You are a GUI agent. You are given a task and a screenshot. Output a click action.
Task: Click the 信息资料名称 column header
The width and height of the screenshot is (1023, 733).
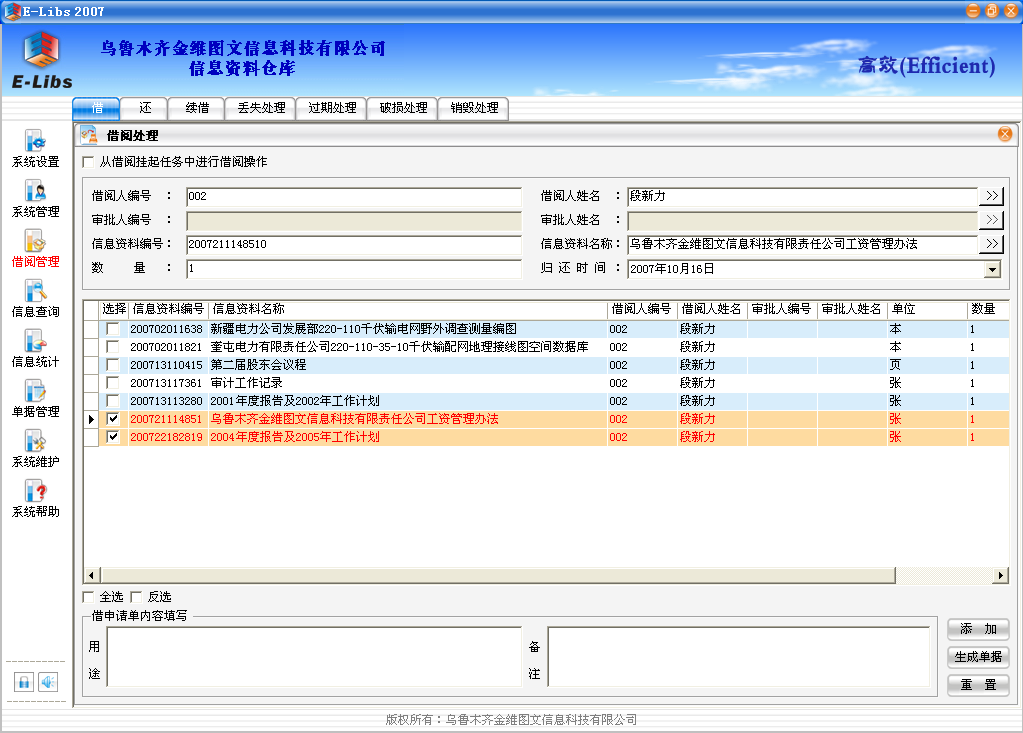coord(407,309)
